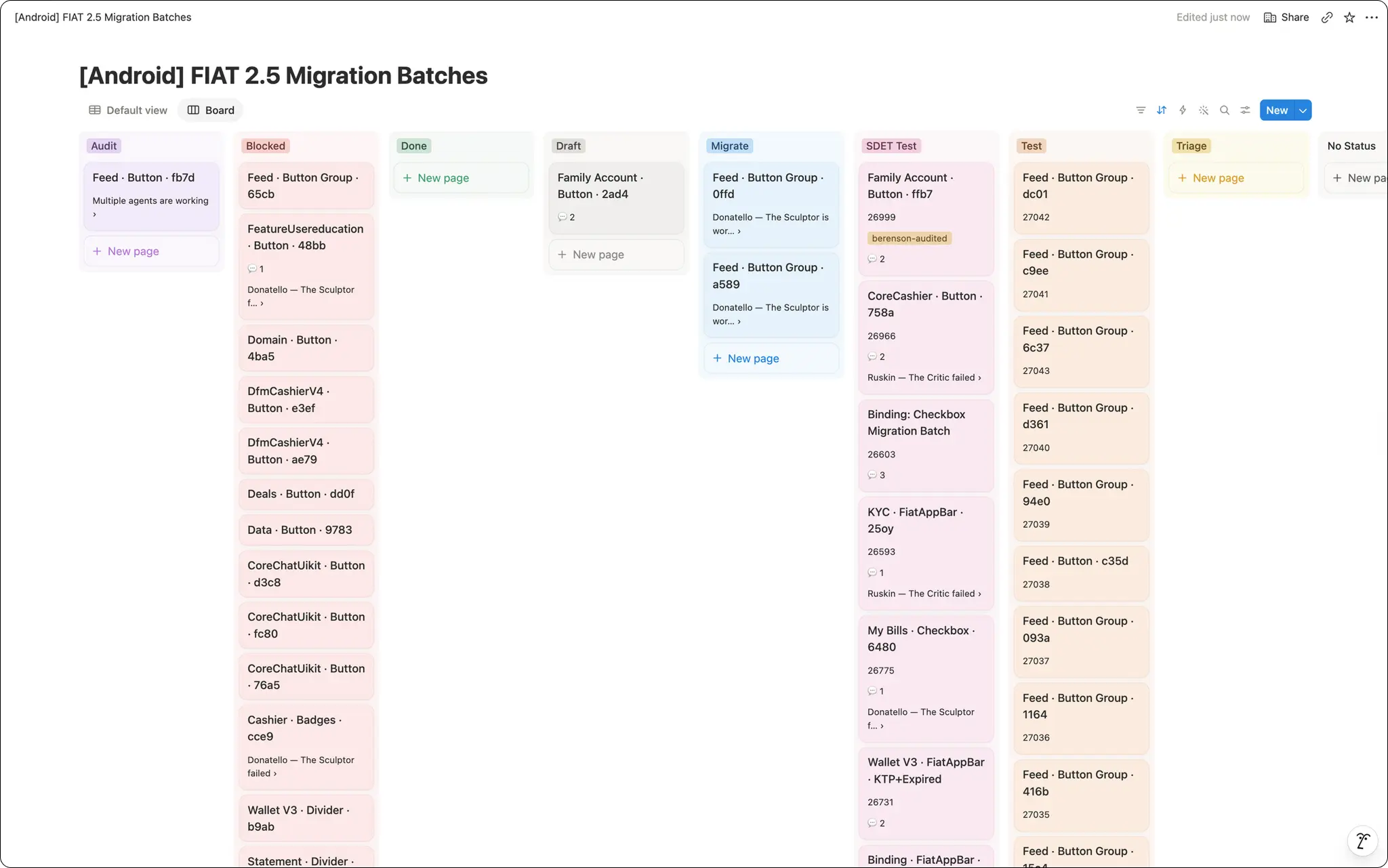This screenshot has height=868, width=1388.
Task: Open view settings sliders icon
Action: [x=1245, y=110]
